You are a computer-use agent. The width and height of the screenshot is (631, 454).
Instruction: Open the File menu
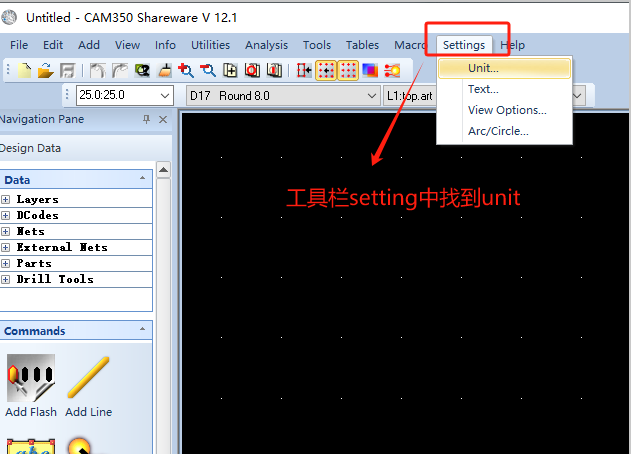pyautogui.click(x=19, y=45)
